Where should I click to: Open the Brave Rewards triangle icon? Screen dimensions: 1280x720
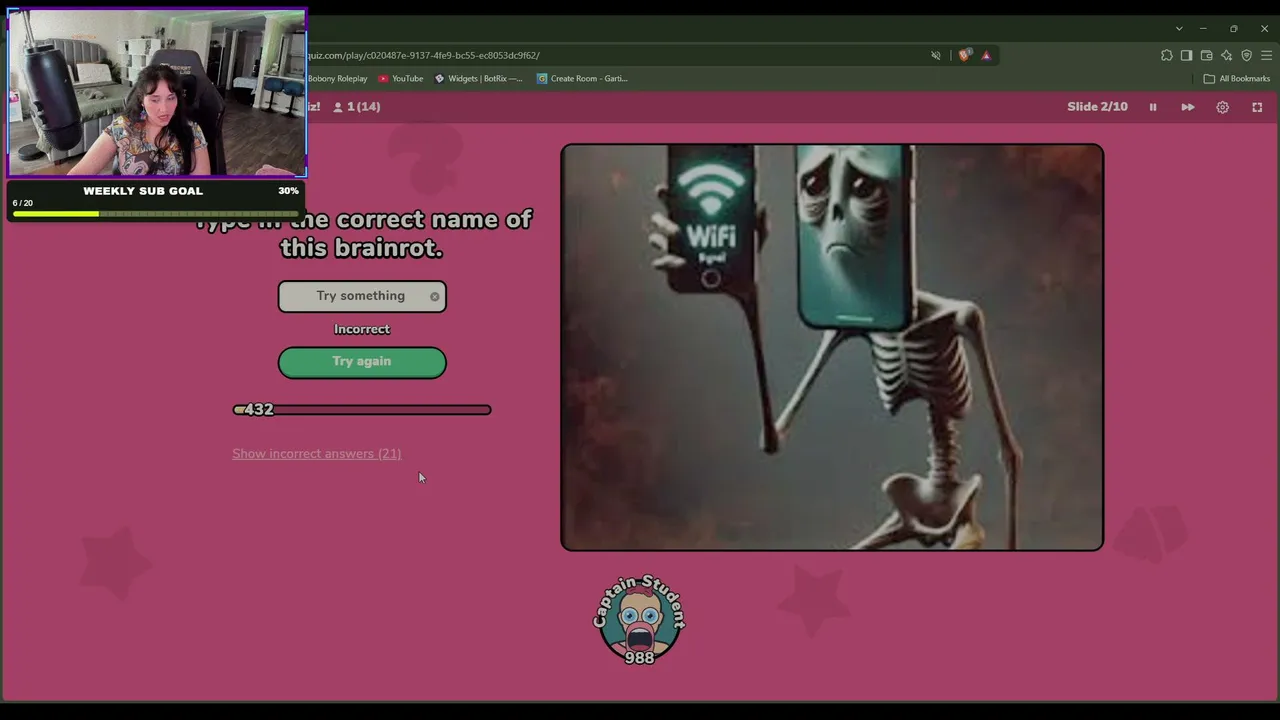point(986,55)
